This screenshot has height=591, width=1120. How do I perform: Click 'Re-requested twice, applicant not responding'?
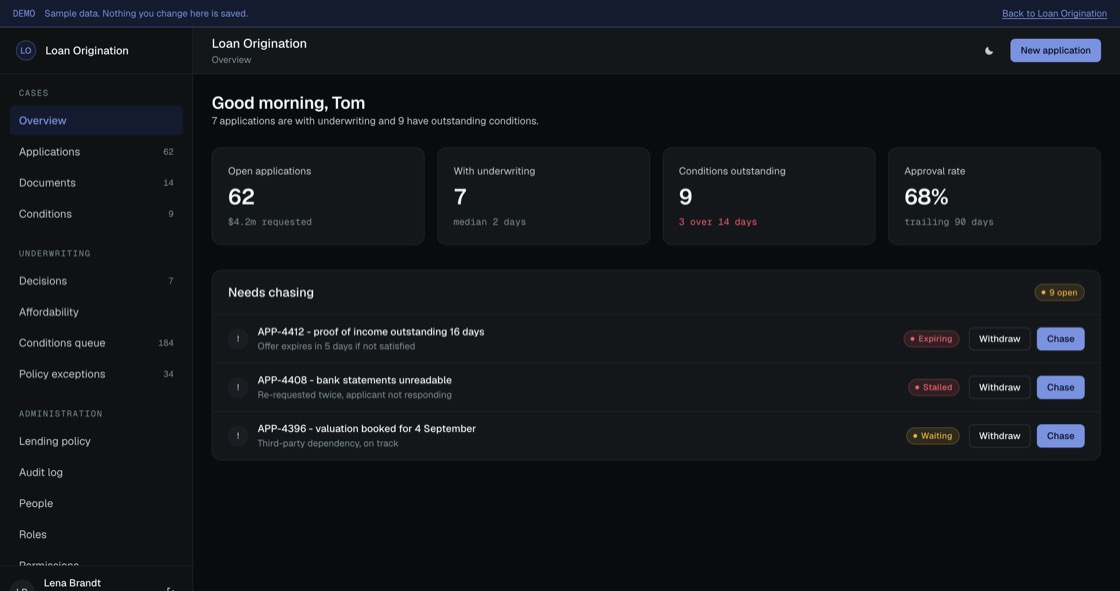click(x=354, y=395)
